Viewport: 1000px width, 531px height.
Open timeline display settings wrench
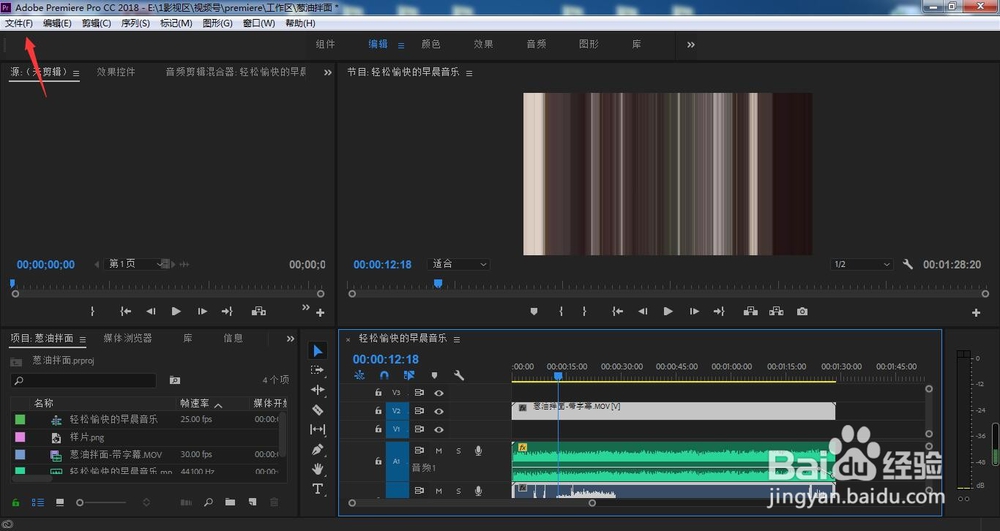coord(459,376)
